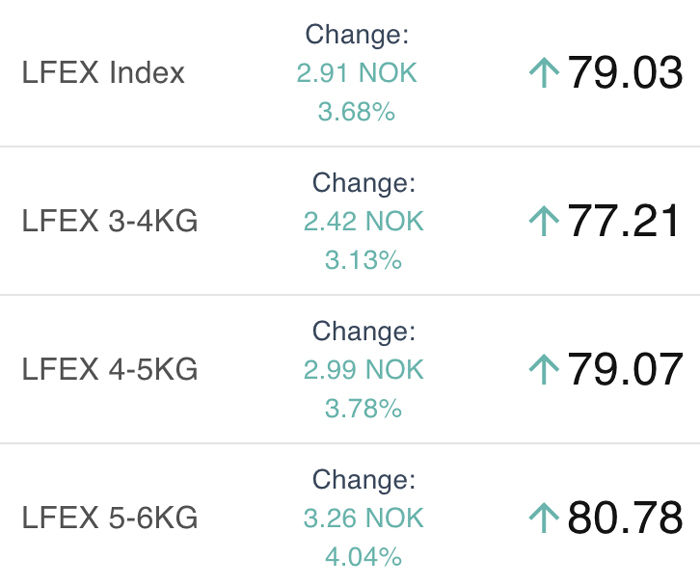The width and height of the screenshot is (700, 585).
Task: Click the 77.21 price value
Action: (624, 221)
